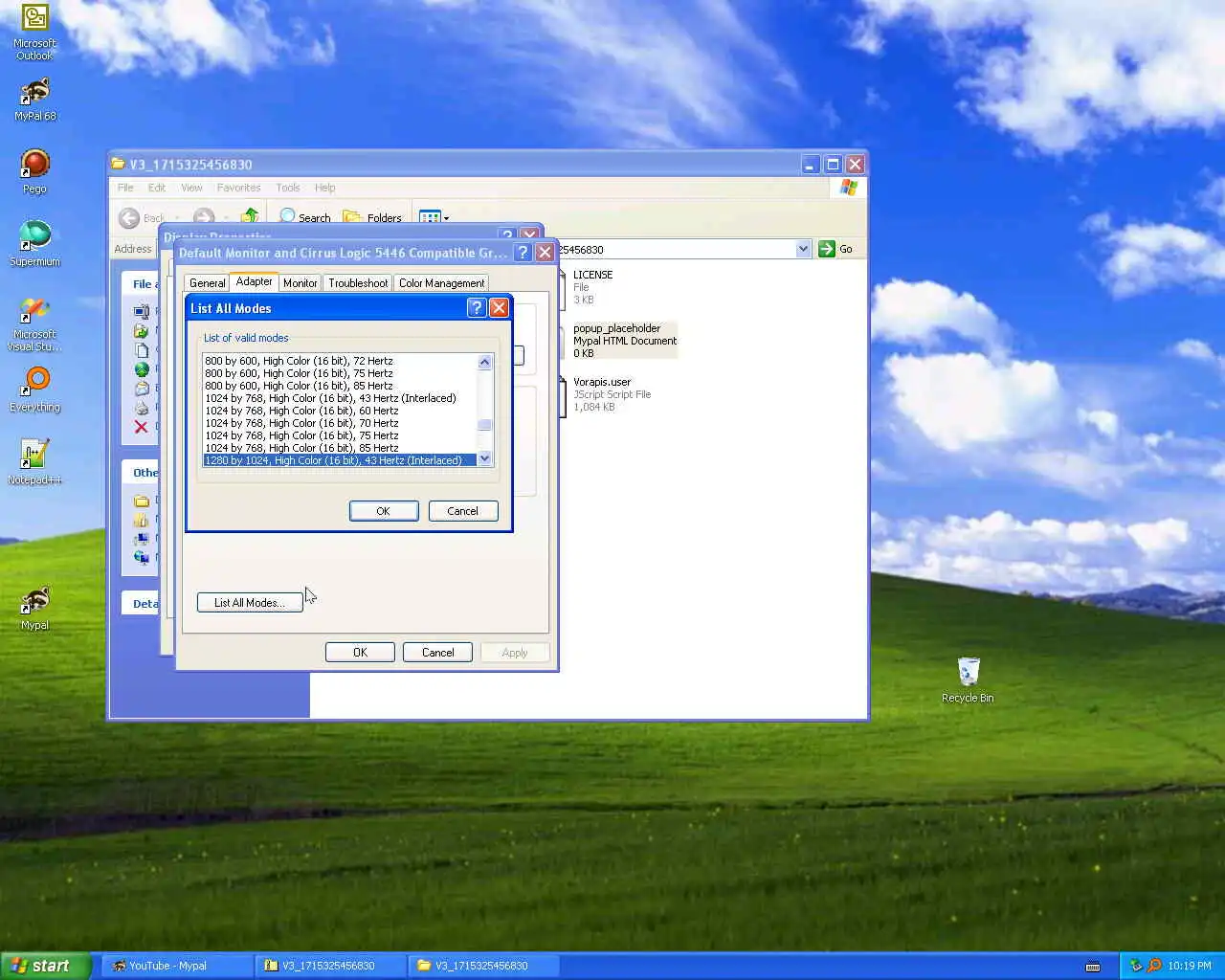Launch Pego desktop shortcut
Image resolution: width=1225 pixels, height=980 pixels.
pos(34,171)
